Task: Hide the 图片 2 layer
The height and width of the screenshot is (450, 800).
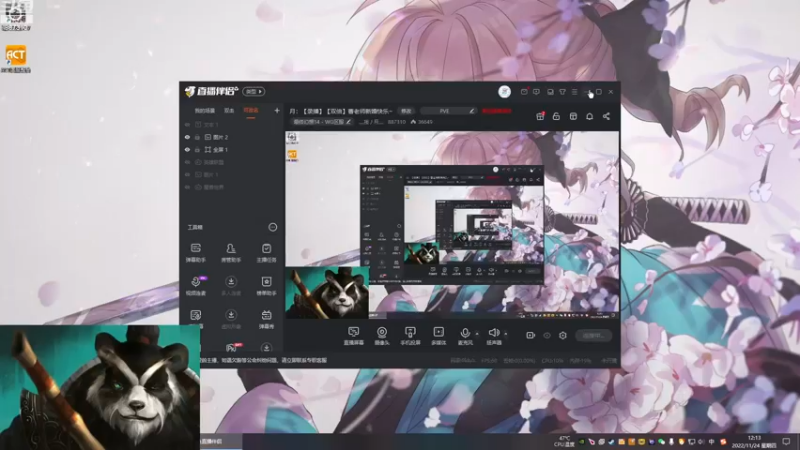Action: [187, 137]
